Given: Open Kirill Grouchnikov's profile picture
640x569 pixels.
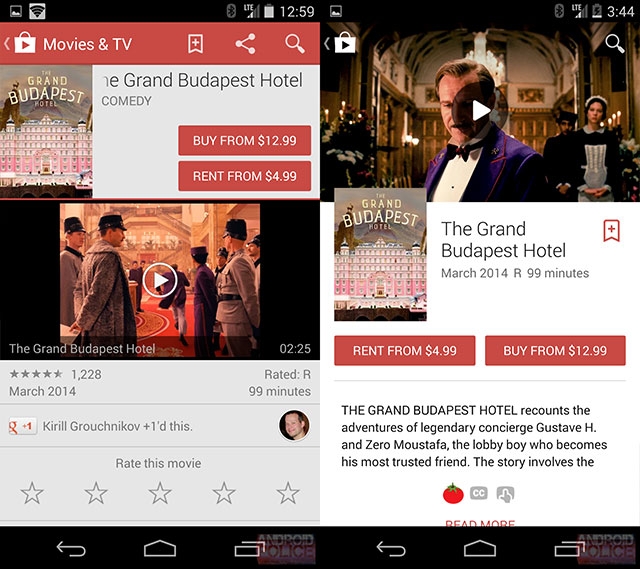Looking at the screenshot, I should pos(293,426).
